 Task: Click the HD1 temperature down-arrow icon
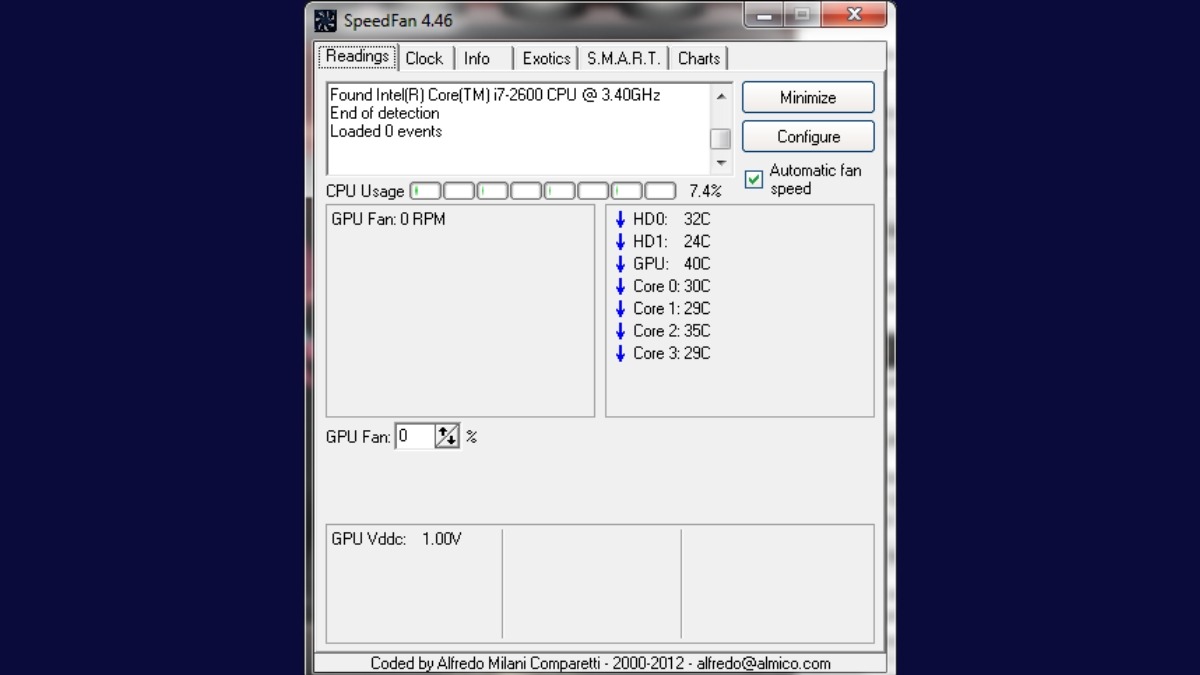click(x=620, y=241)
